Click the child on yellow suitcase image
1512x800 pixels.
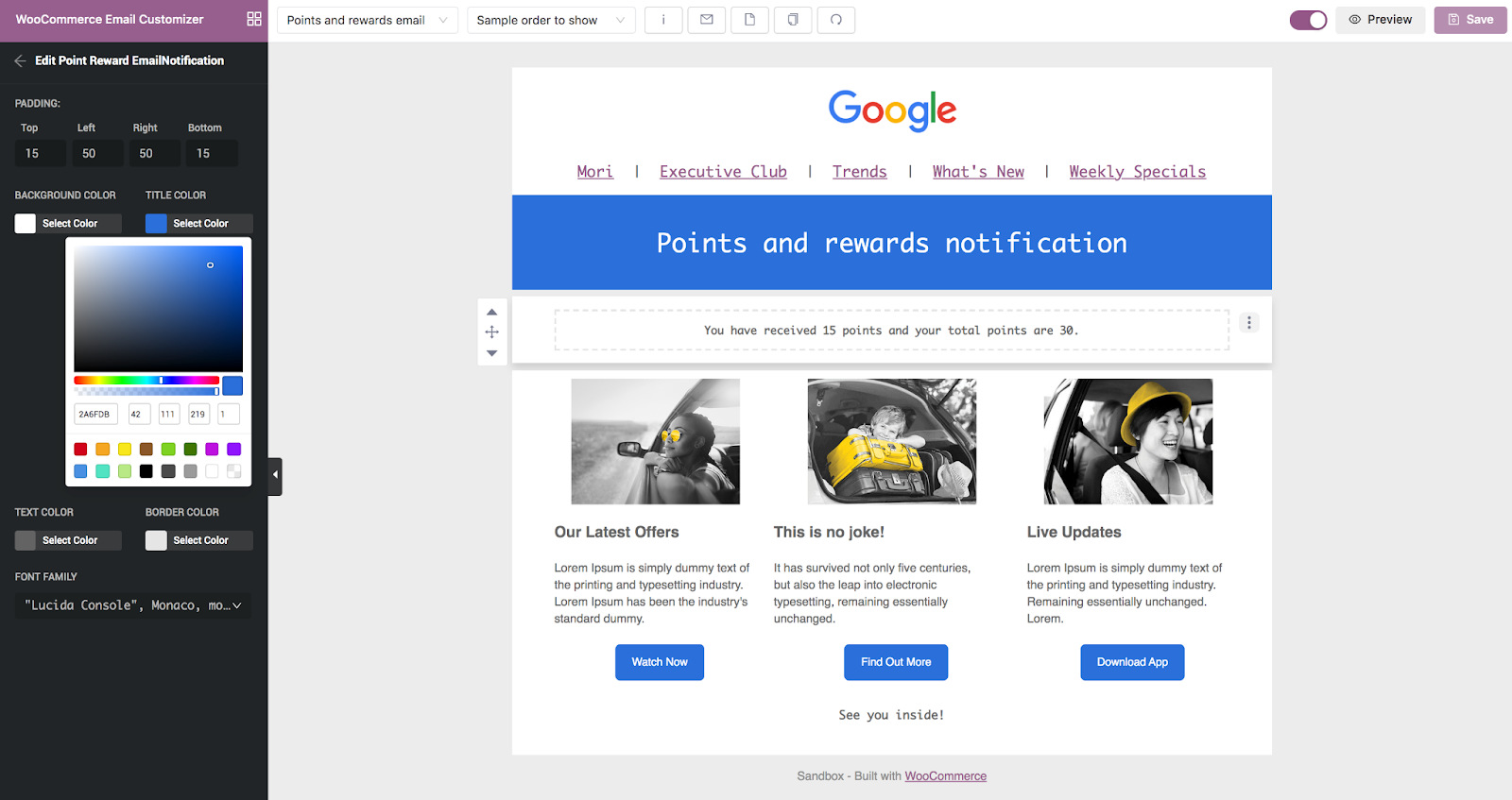(892, 442)
